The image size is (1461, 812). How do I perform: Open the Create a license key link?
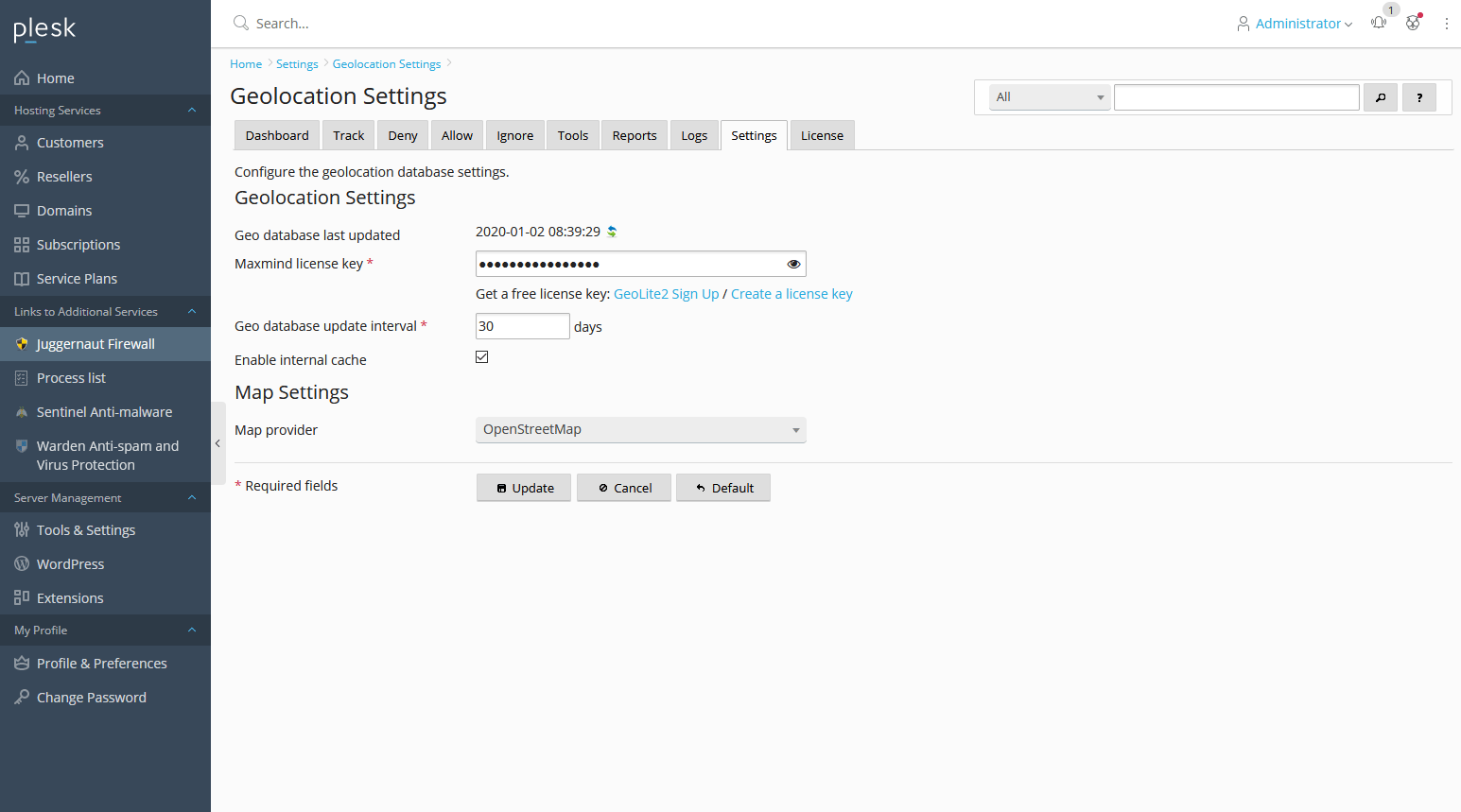(791, 294)
